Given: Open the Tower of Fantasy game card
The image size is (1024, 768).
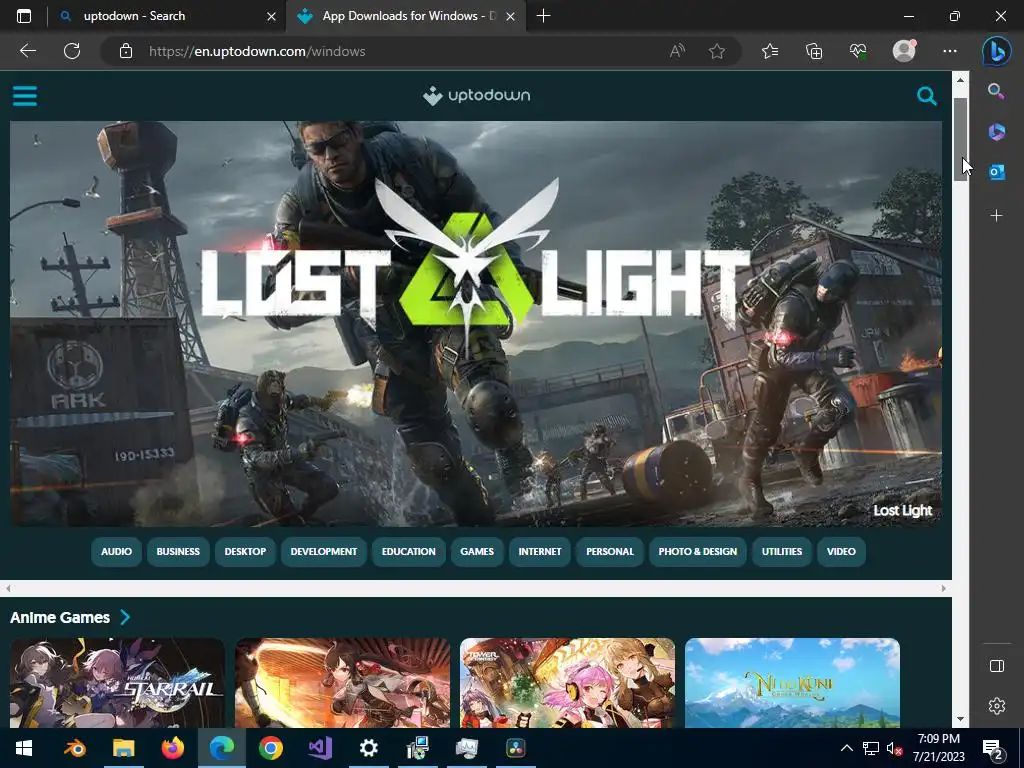Looking at the screenshot, I should click(x=568, y=683).
